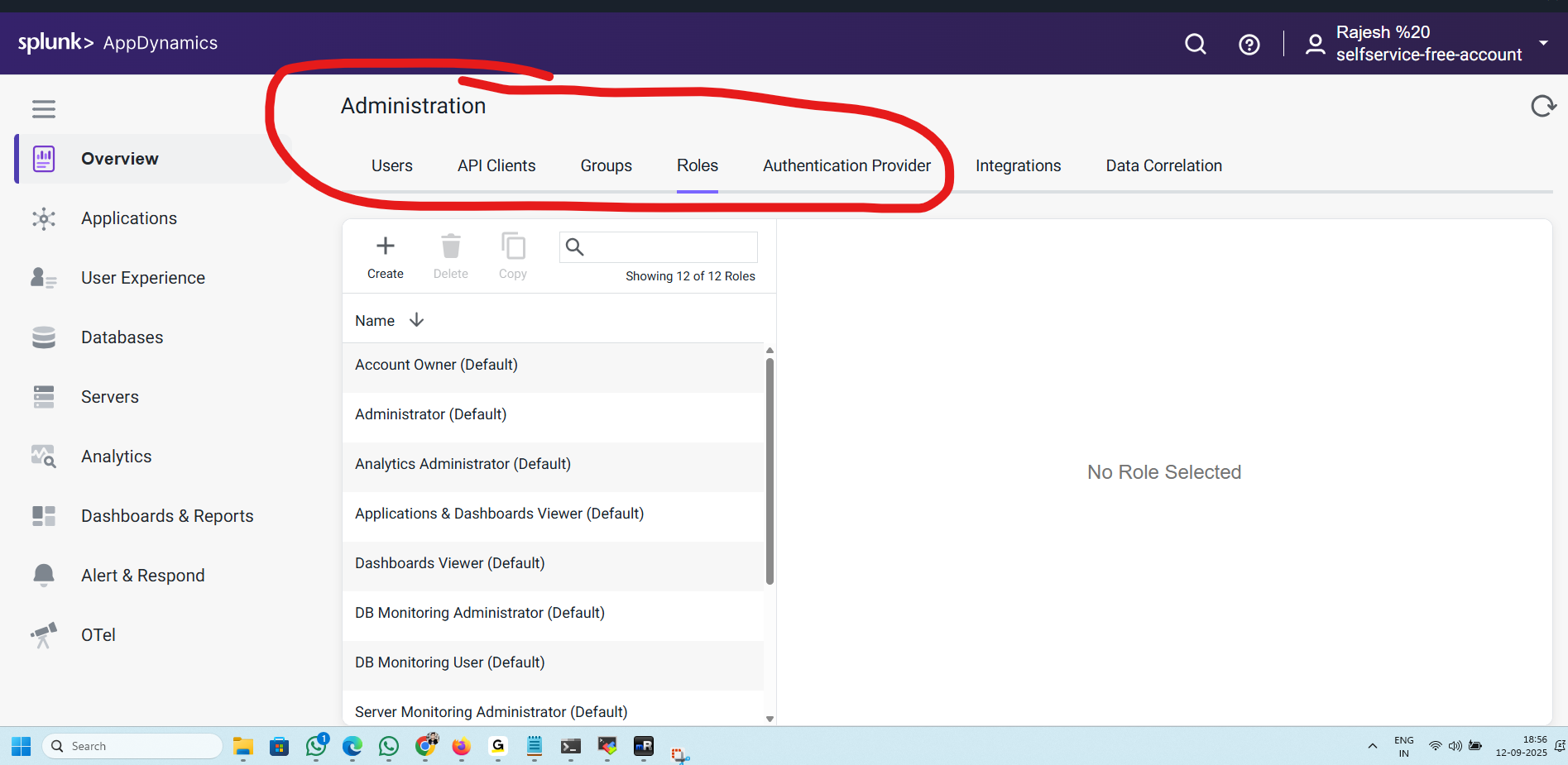
Task: Open the Data Correlation tab
Action: tap(1163, 165)
